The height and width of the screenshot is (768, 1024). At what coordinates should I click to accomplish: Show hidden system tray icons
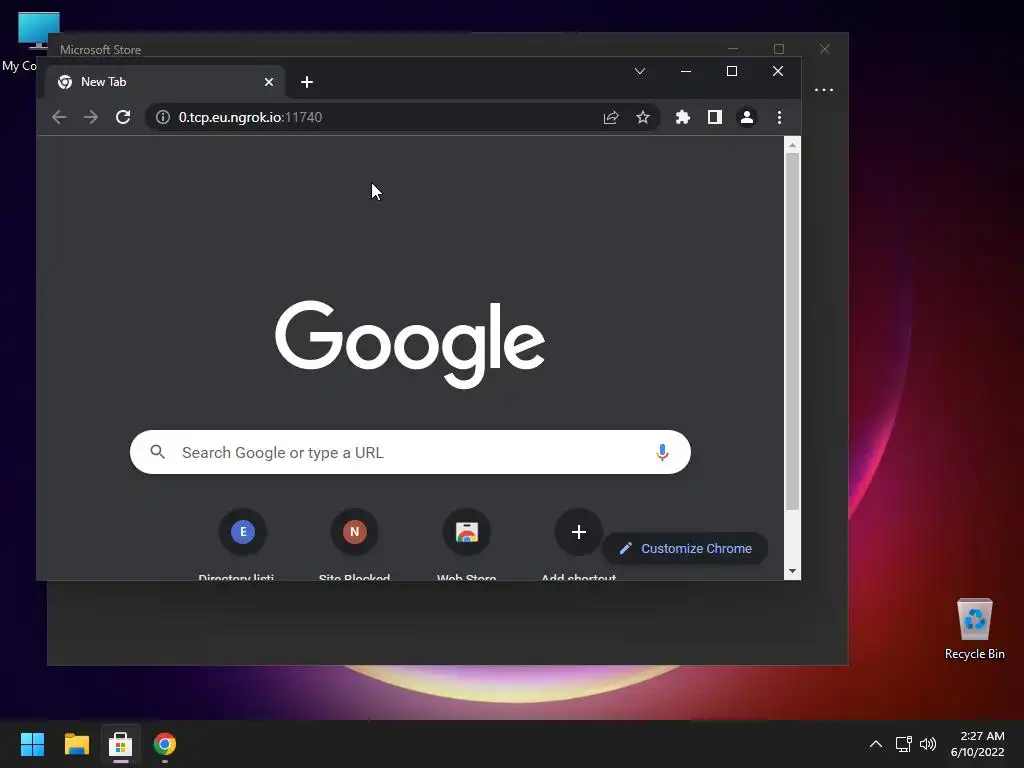click(x=876, y=744)
